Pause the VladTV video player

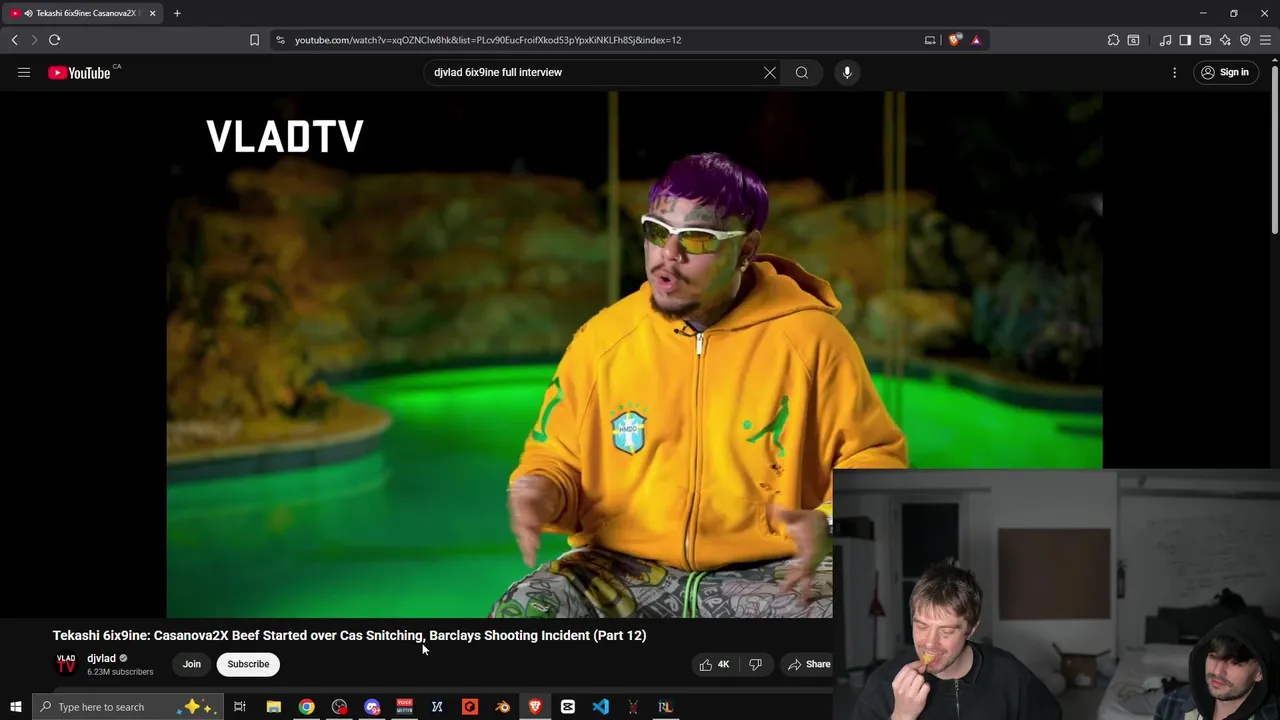pyautogui.click(x=634, y=355)
